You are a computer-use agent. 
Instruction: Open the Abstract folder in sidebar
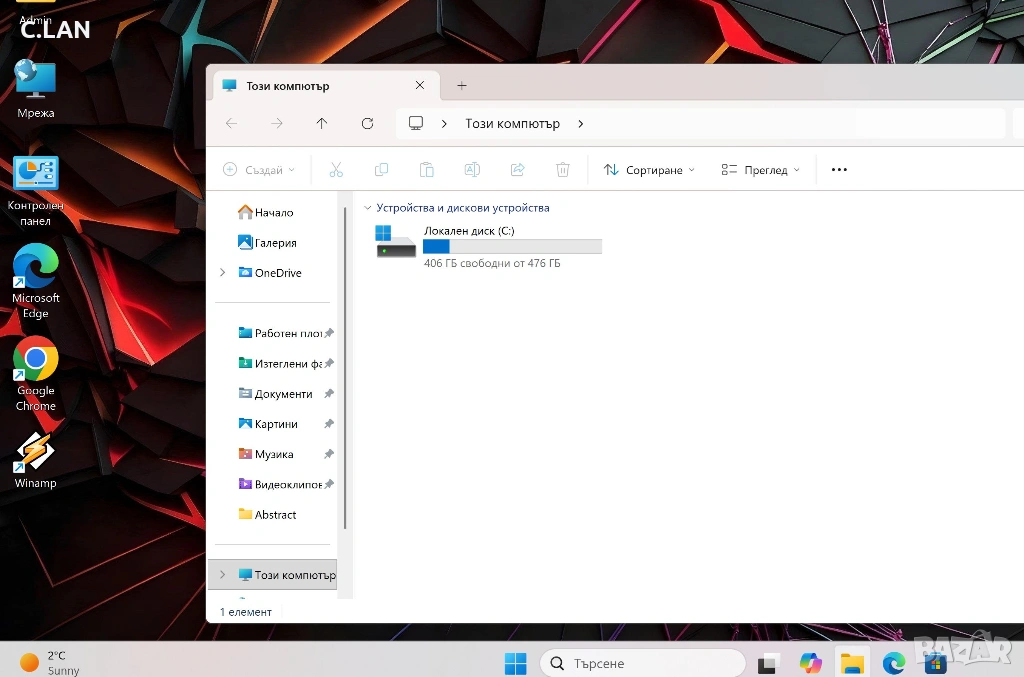(x=275, y=515)
